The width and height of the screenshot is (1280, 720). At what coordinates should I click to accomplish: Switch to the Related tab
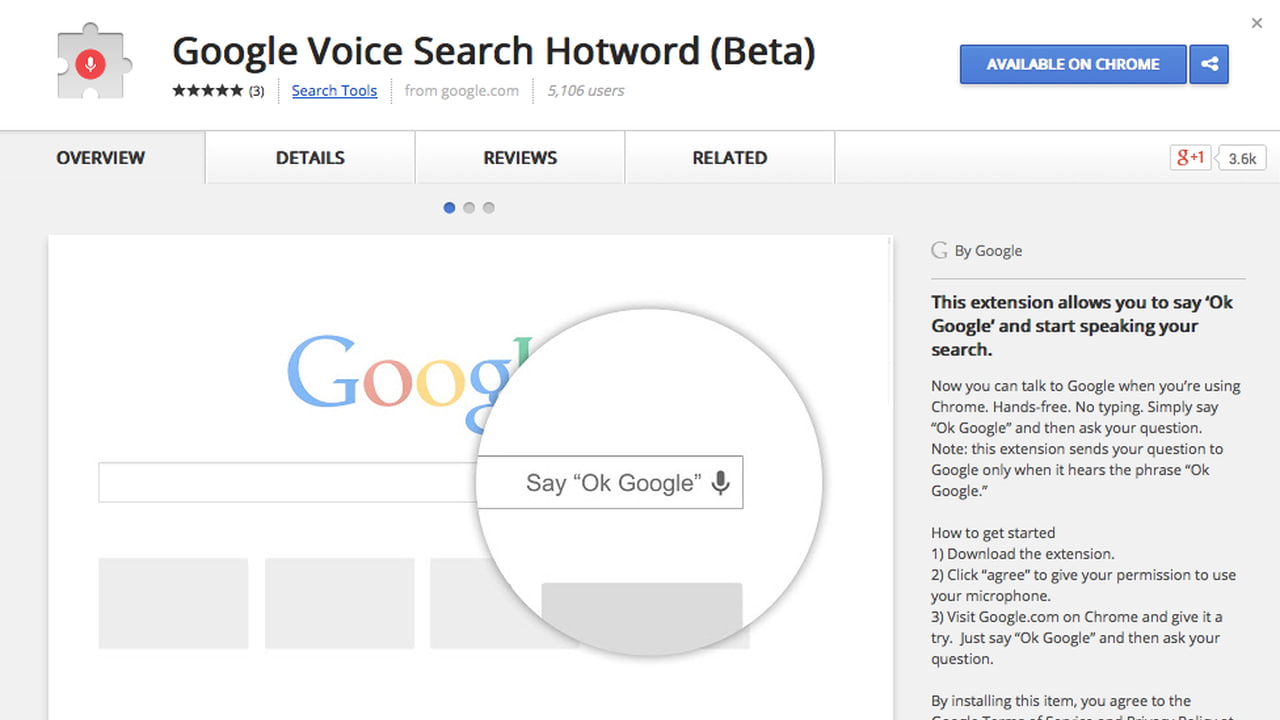click(730, 158)
